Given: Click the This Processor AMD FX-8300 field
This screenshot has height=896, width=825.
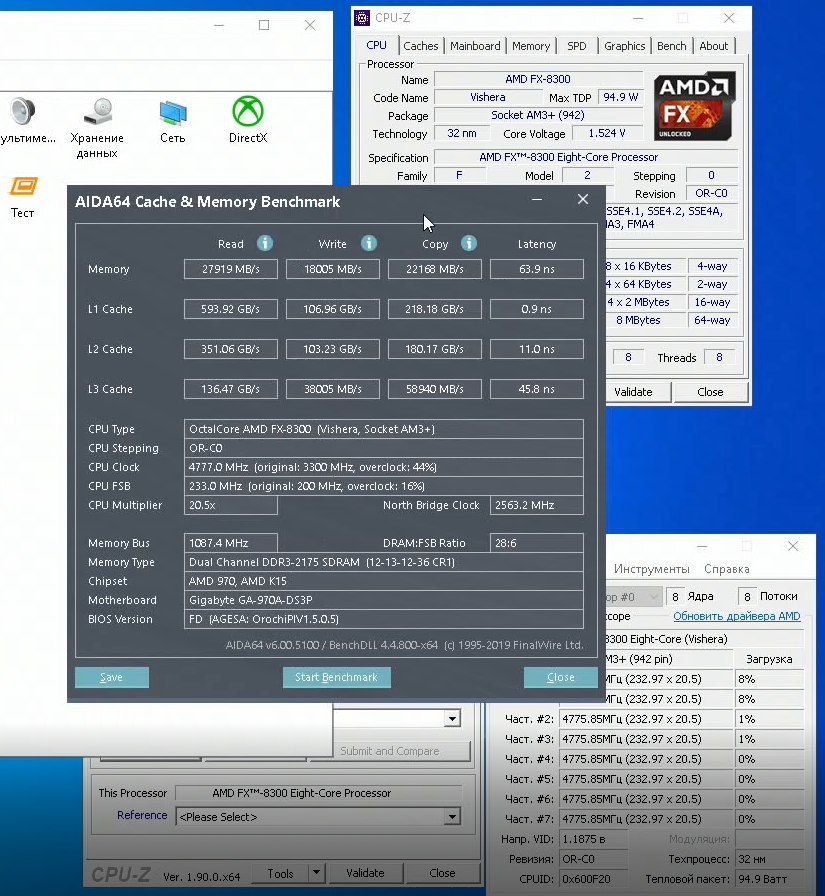Looking at the screenshot, I should click(318, 793).
